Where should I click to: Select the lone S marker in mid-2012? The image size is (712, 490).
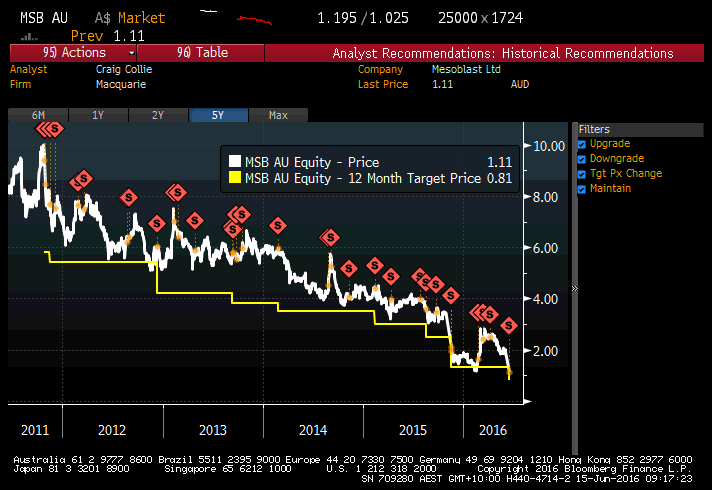128,198
